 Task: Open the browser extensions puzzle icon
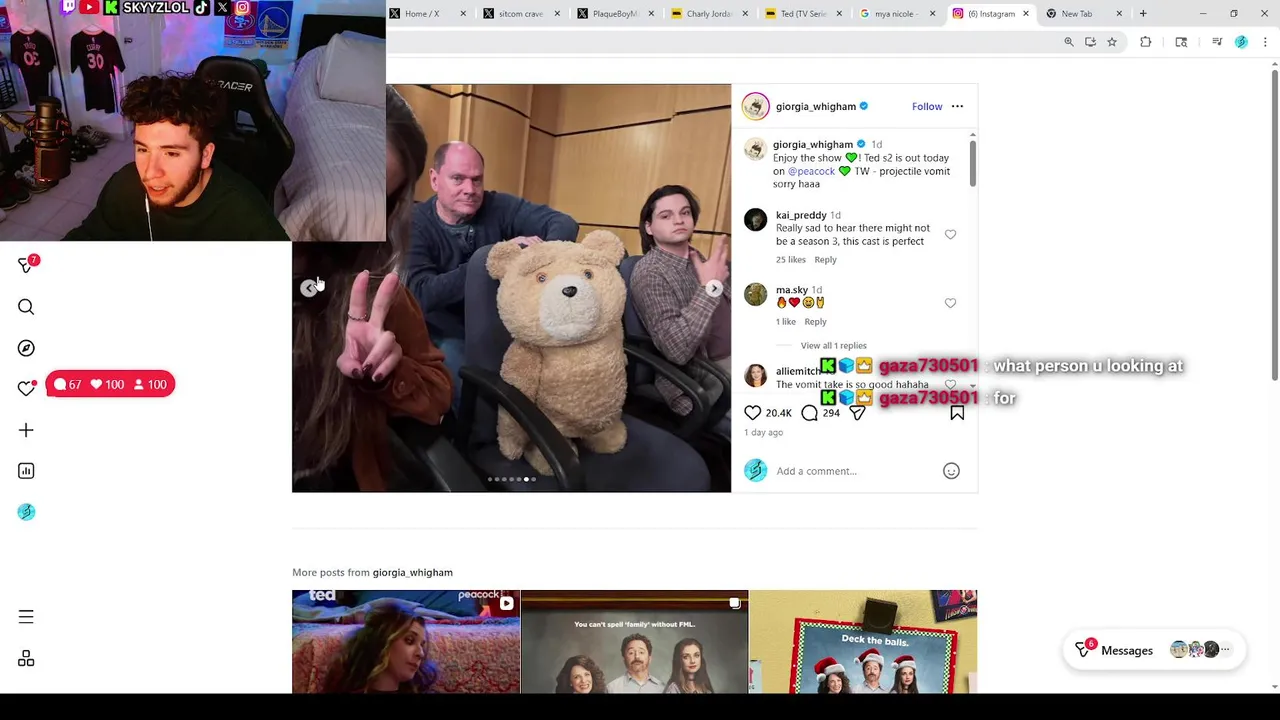coord(1146,42)
